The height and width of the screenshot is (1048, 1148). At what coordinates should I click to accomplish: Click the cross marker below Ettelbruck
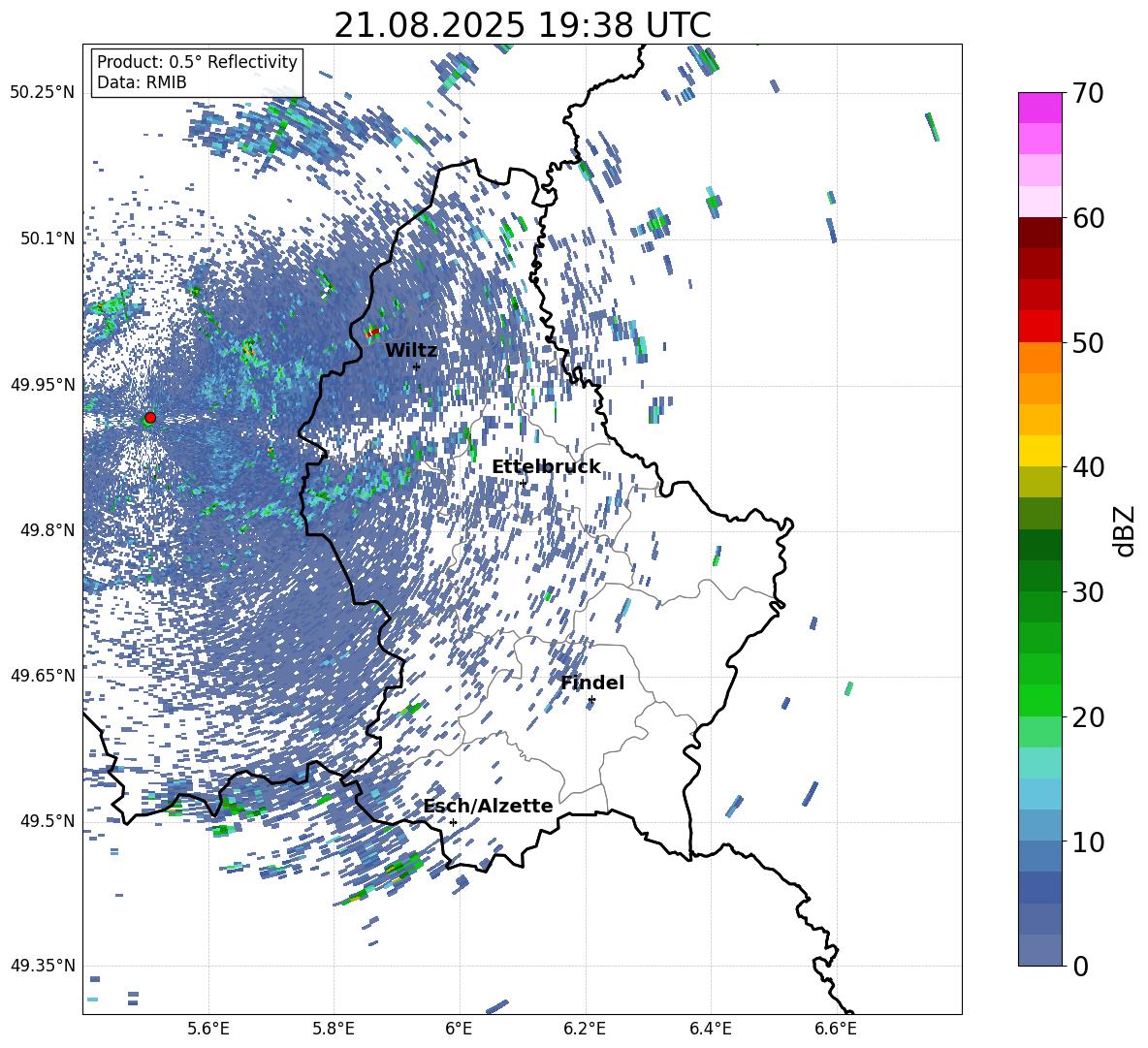click(523, 483)
